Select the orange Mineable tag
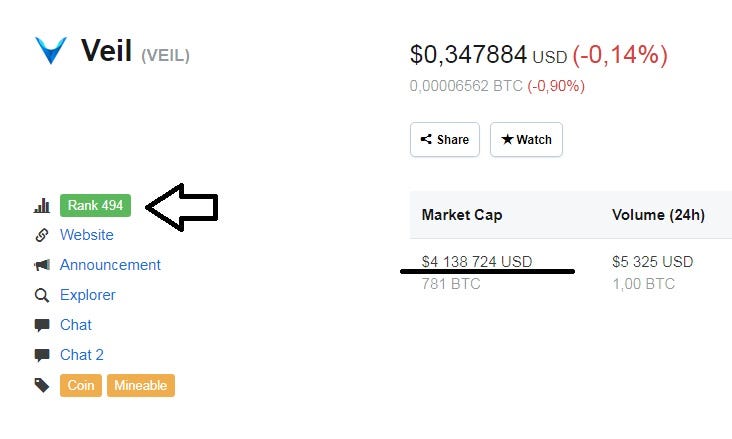732x439 pixels. (x=141, y=385)
